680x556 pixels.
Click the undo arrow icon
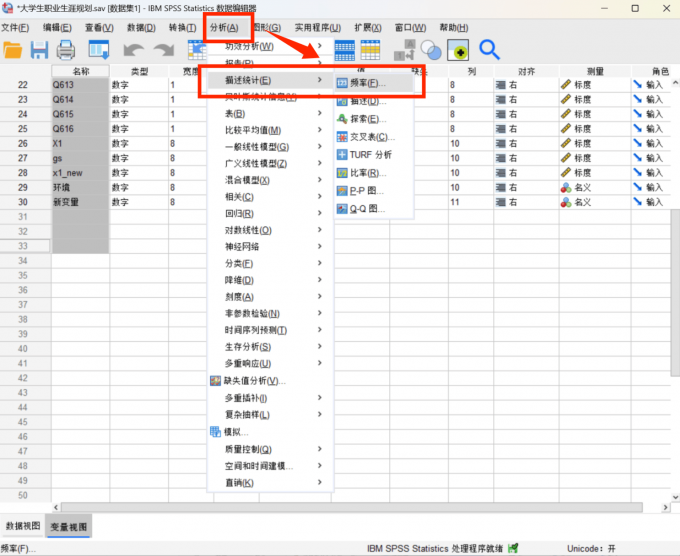(133, 50)
